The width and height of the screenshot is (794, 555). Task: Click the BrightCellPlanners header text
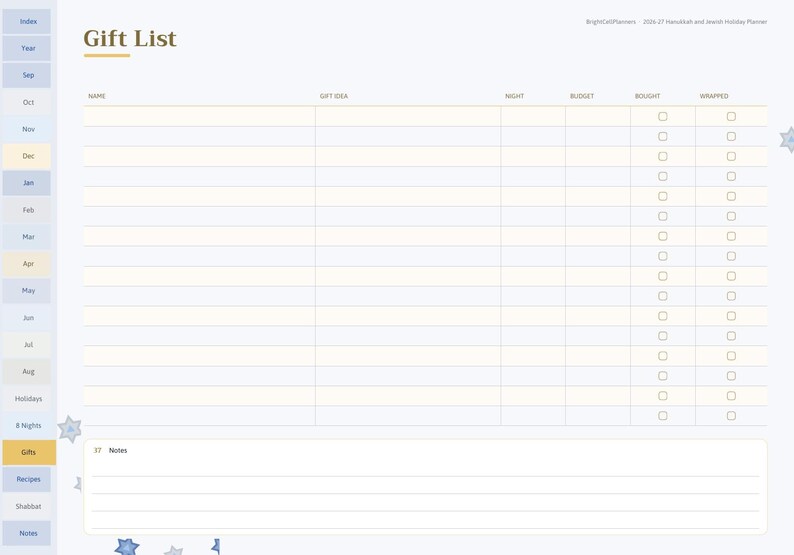click(611, 22)
